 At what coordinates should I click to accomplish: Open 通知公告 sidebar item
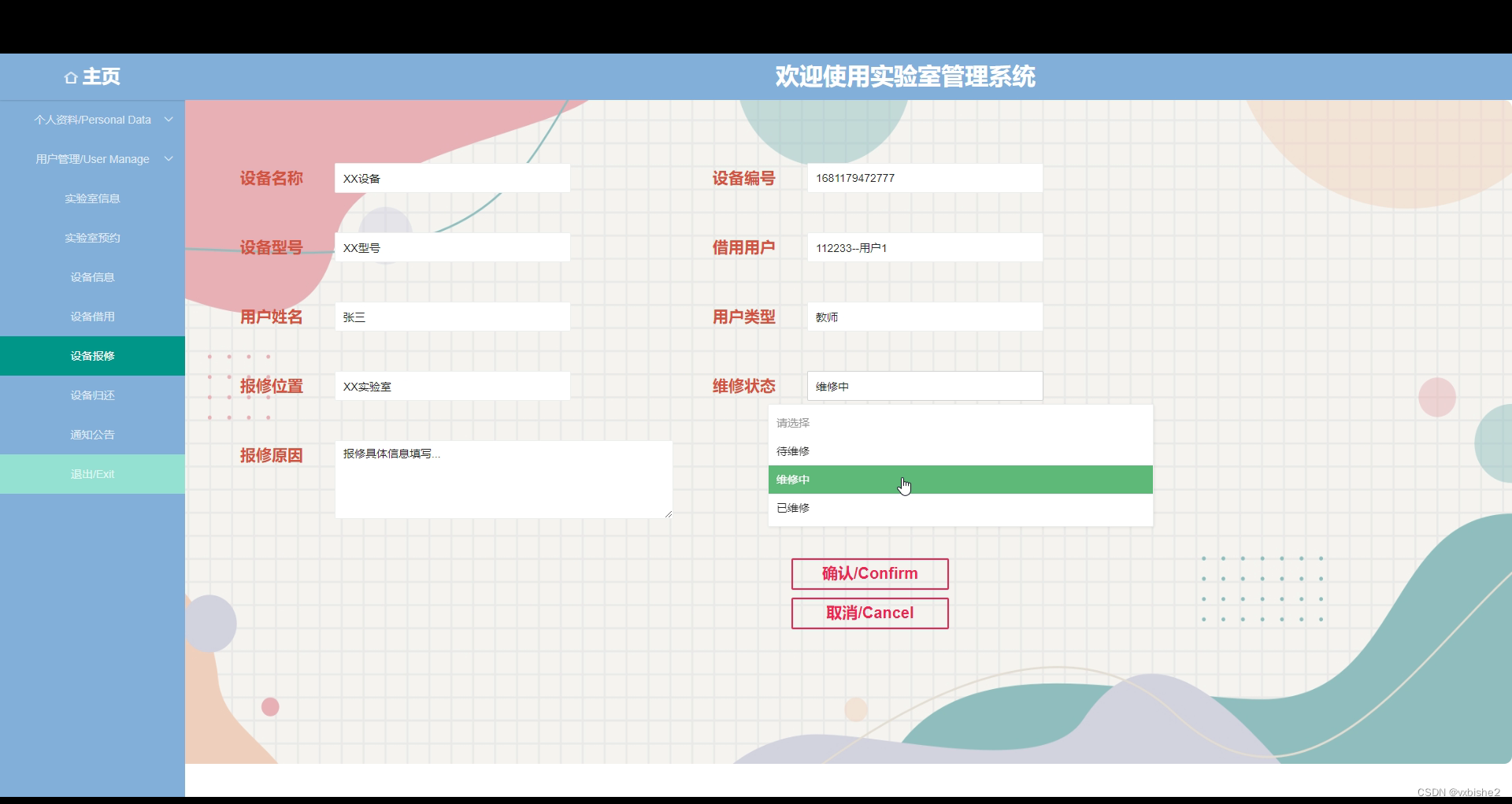(x=92, y=435)
